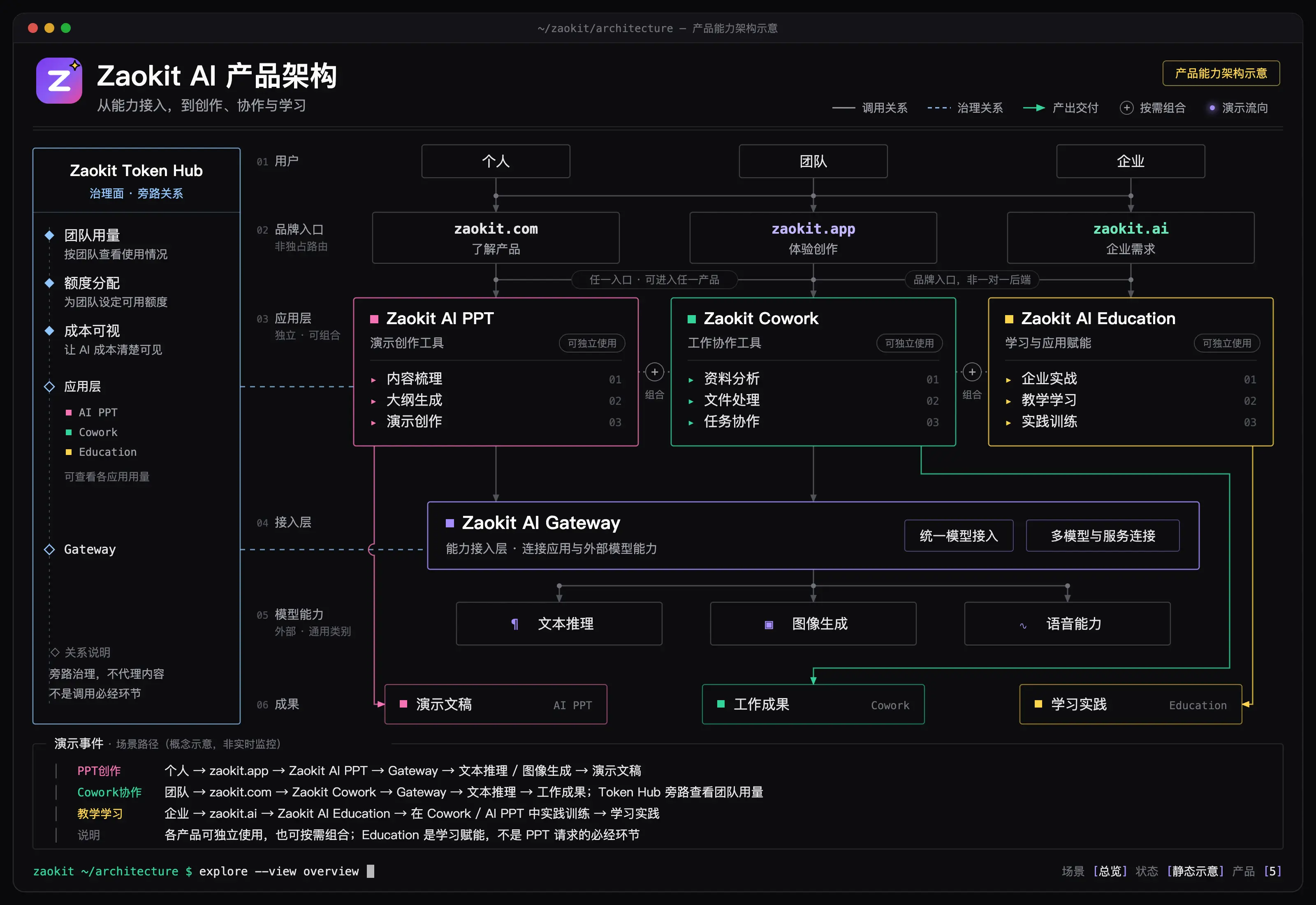The image size is (1316, 905).
Task: Click the purple dot in 演示流向 legend
Action: (1212, 108)
